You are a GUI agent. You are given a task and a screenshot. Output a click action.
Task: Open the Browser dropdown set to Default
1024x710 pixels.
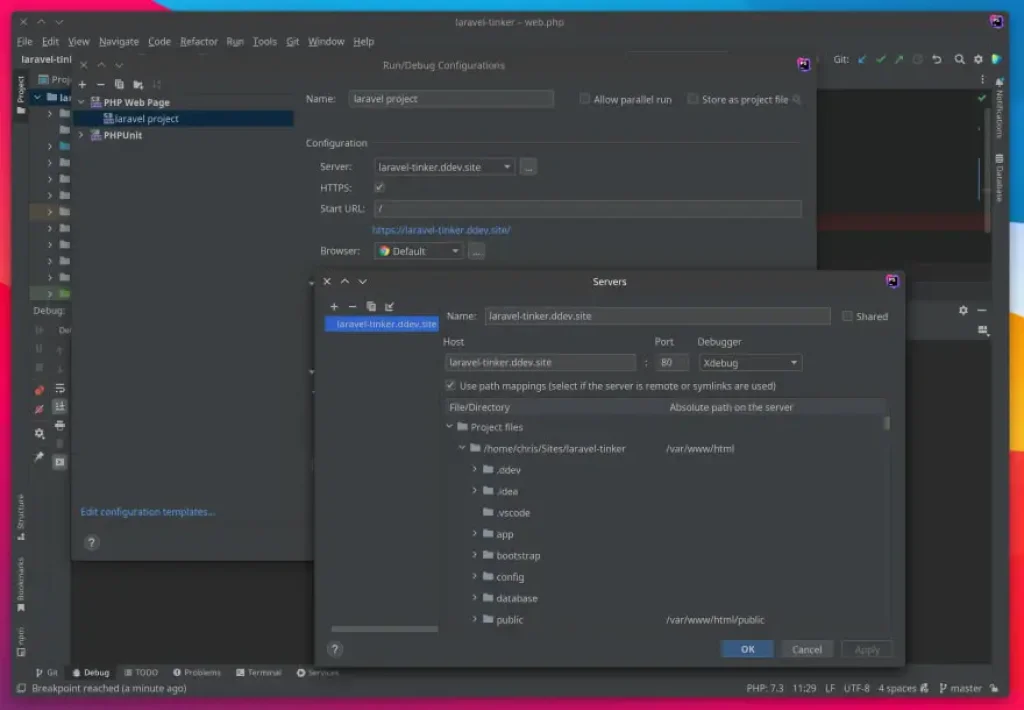(418, 250)
